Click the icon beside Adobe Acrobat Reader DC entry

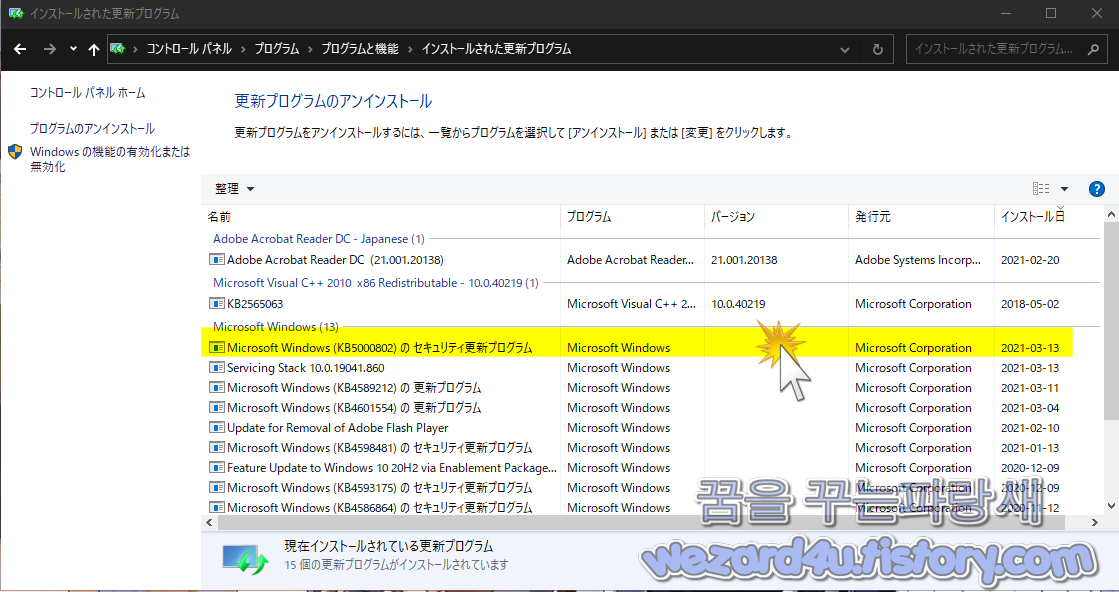point(216,260)
